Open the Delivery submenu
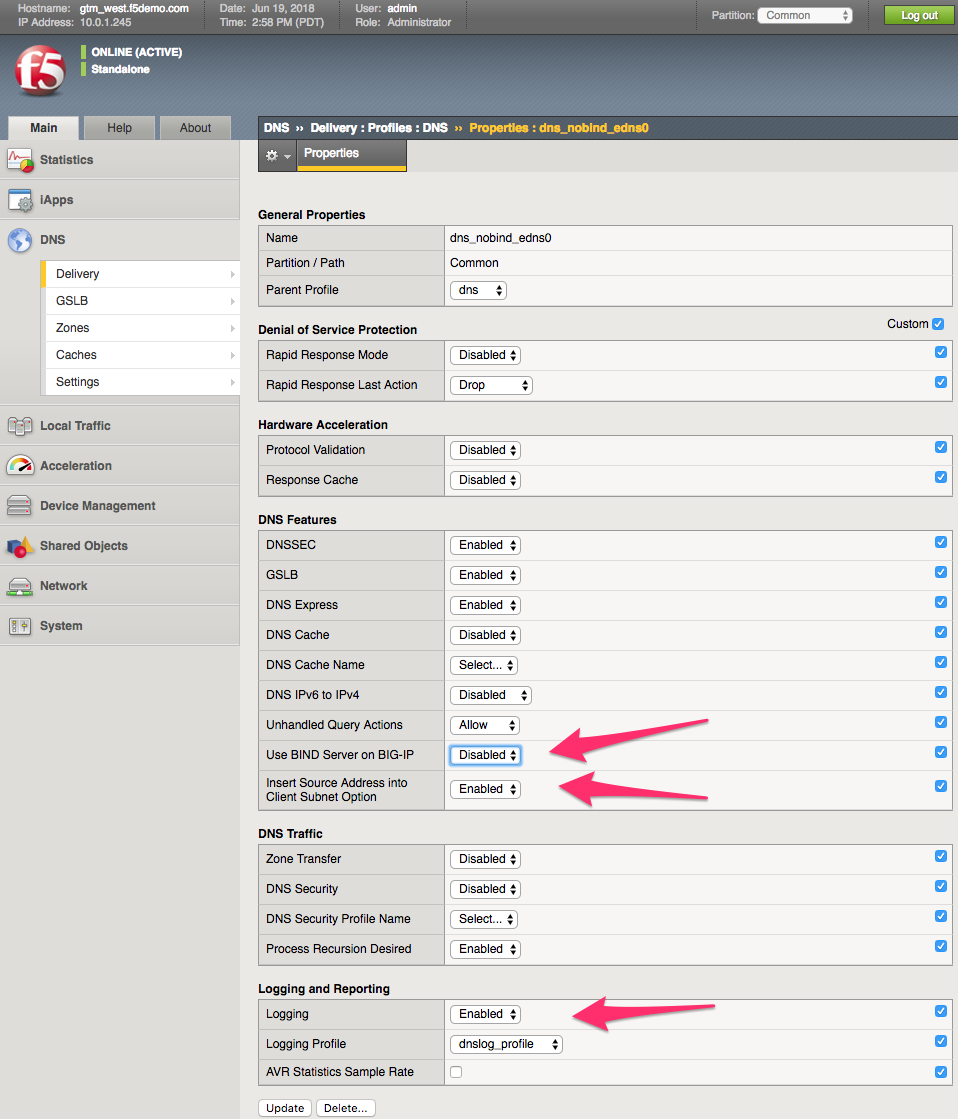The width and height of the screenshot is (958, 1119). click(141, 274)
